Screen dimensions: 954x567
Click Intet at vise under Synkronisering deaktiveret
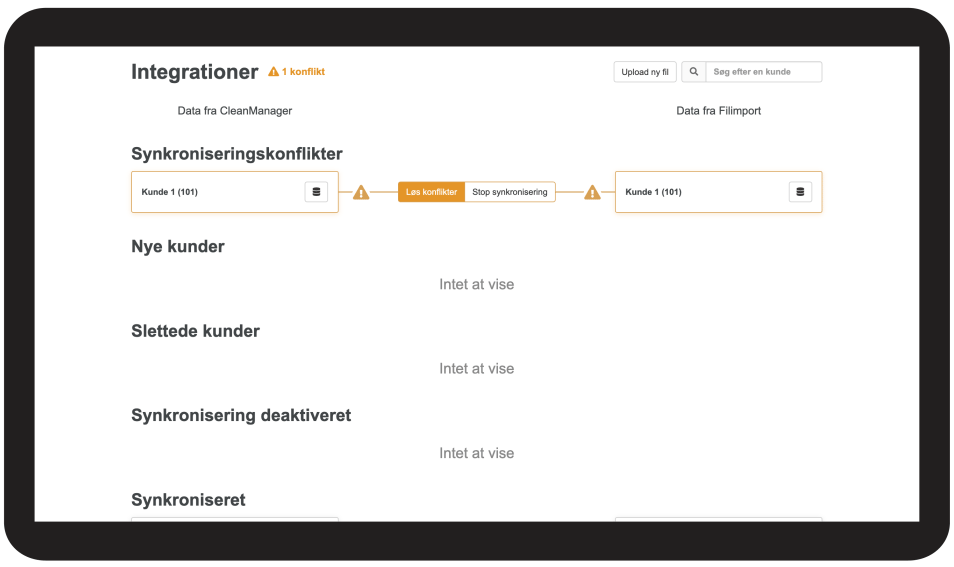pos(477,453)
